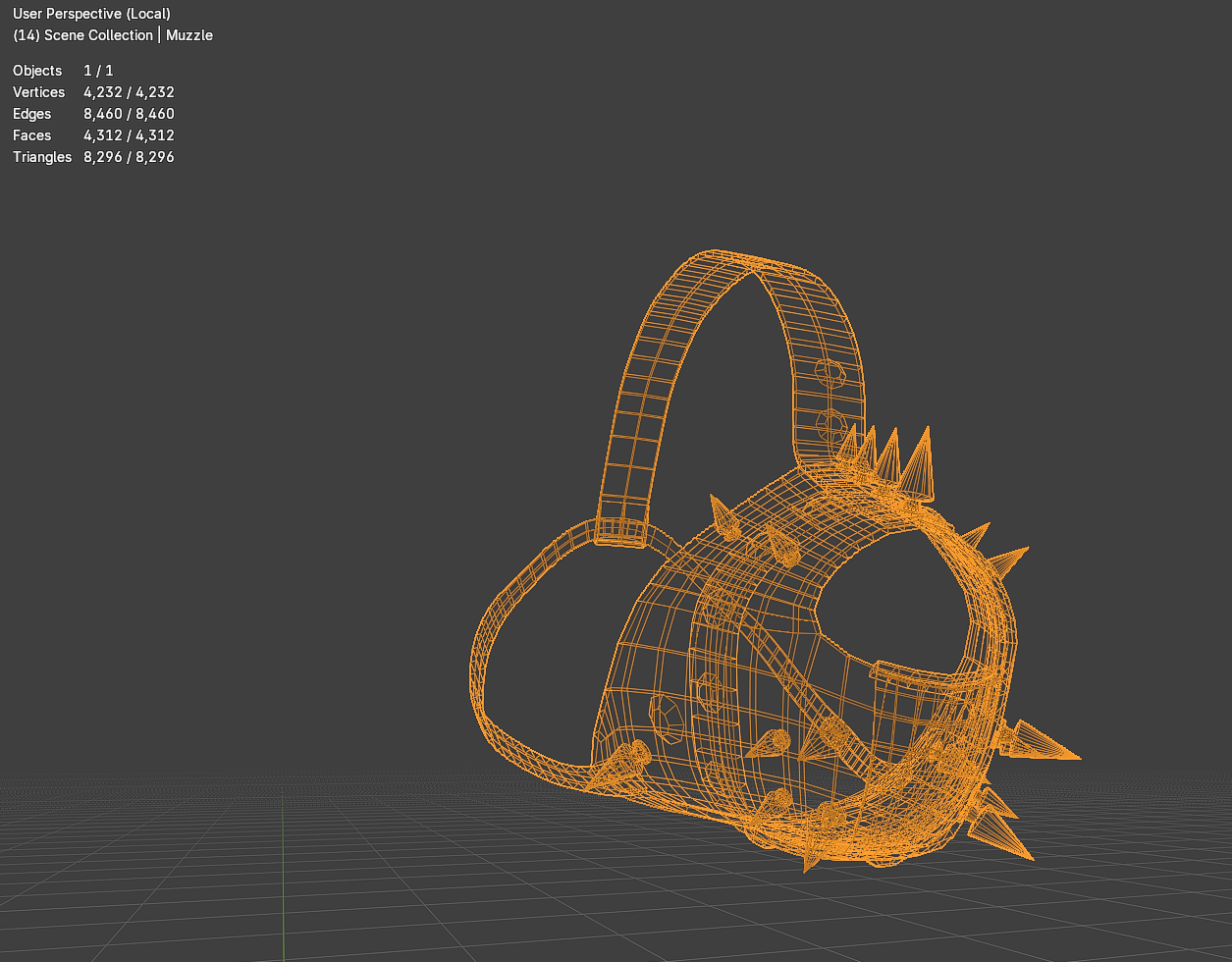Viewport: 1232px width, 962px height.
Task: Click the hexagonal rivet on muzzle front
Action: [x=670, y=718]
